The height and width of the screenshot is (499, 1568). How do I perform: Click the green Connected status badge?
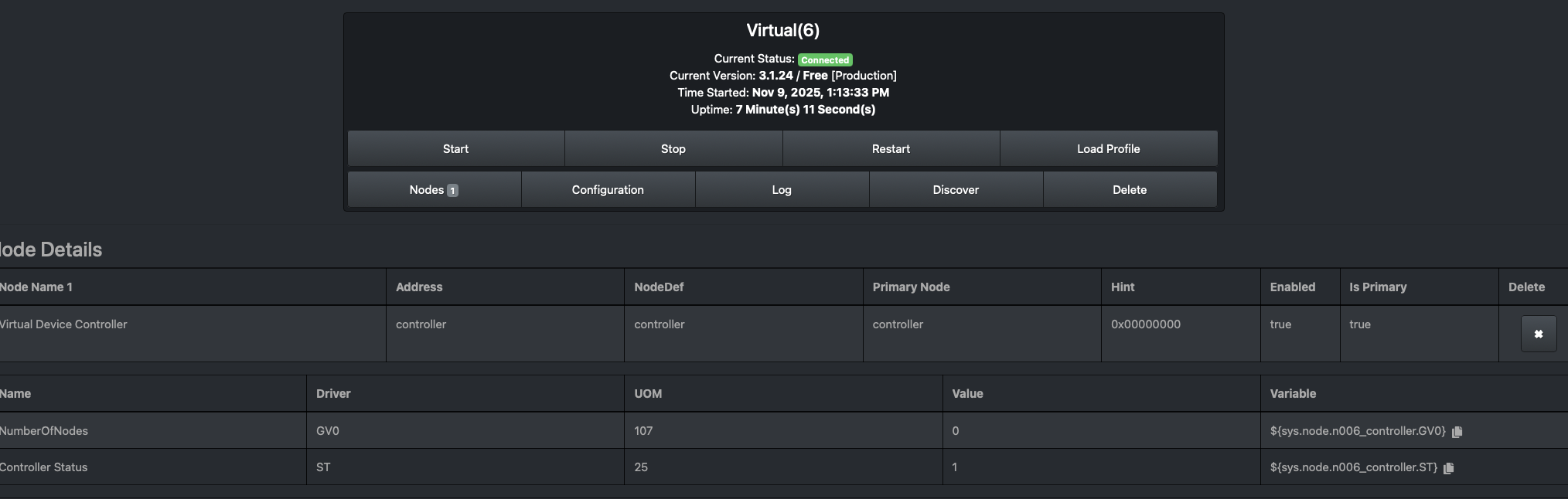click(x=825, y=59)
